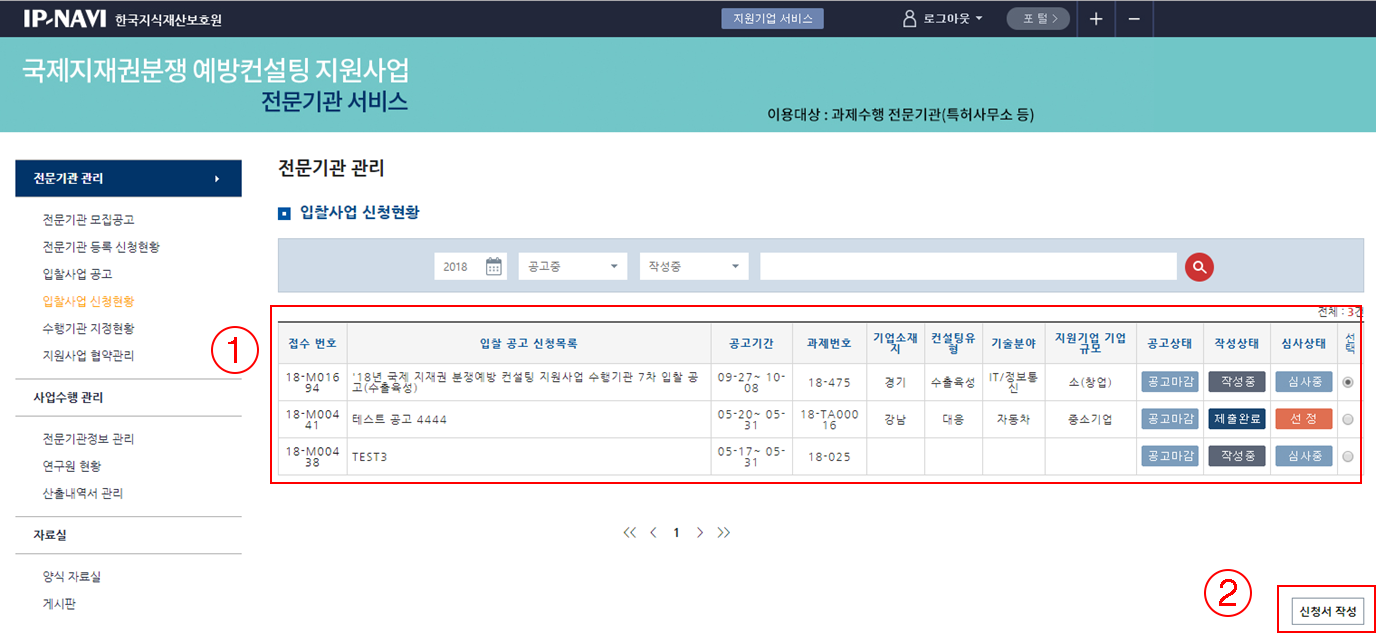1376x633 pixels.
Task: Click the minus zoom-out icon in header
Action: click(1134, 19)
